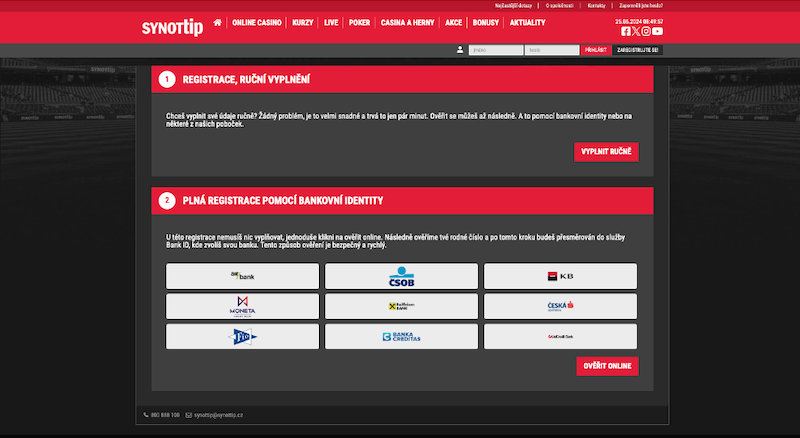
Task: Open the X (Twitter) profile icon
Action: coord(636,31)
